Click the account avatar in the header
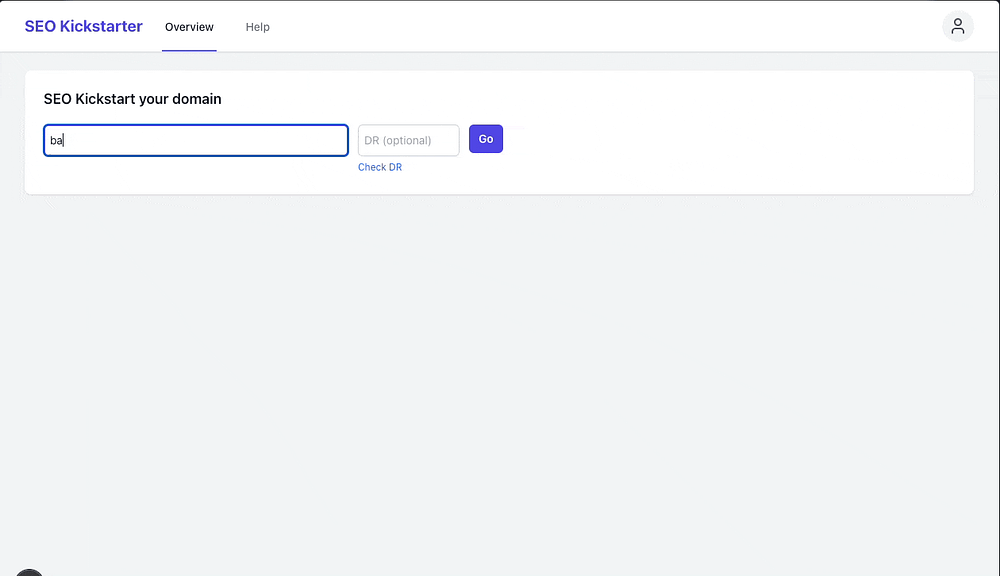The image size is (1000, 576). pos(957,27)
